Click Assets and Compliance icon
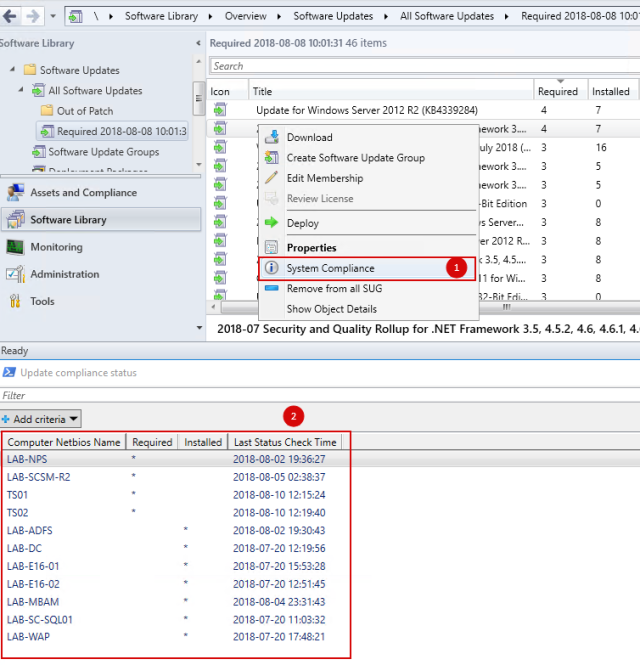The width and height of the screenshot is (640, 665). pyautogui.click(x=15, y=193)
